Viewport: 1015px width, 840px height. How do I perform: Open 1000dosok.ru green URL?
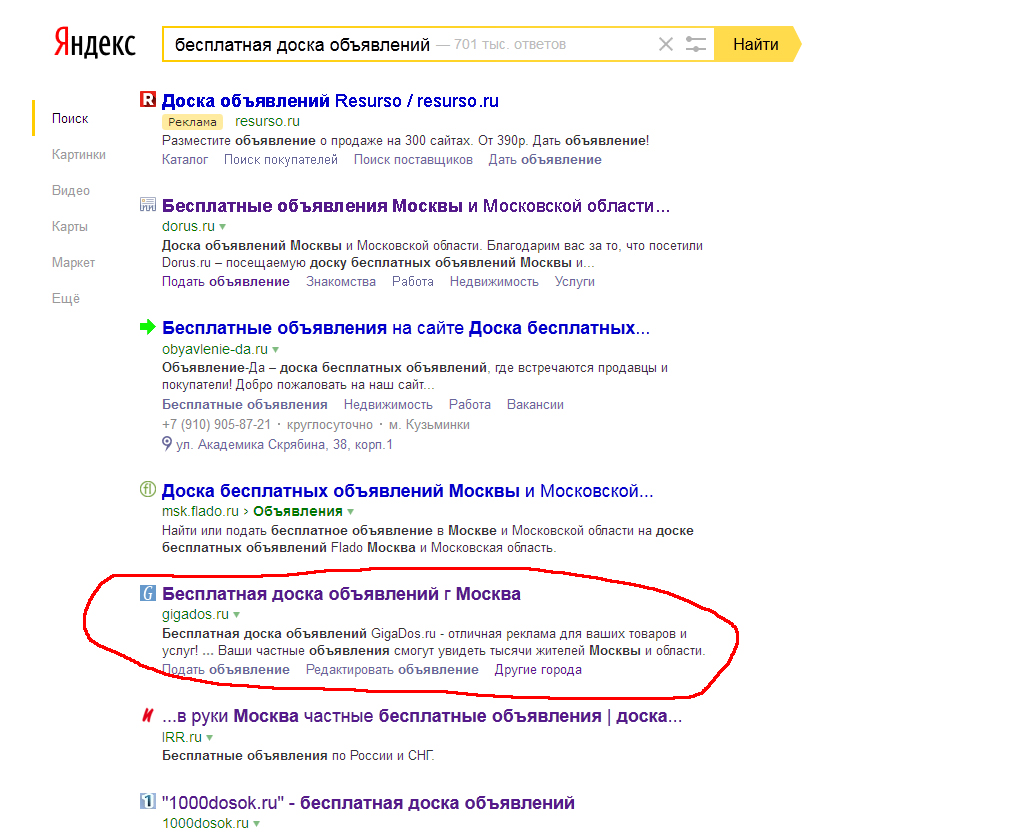tap(205, 823)
